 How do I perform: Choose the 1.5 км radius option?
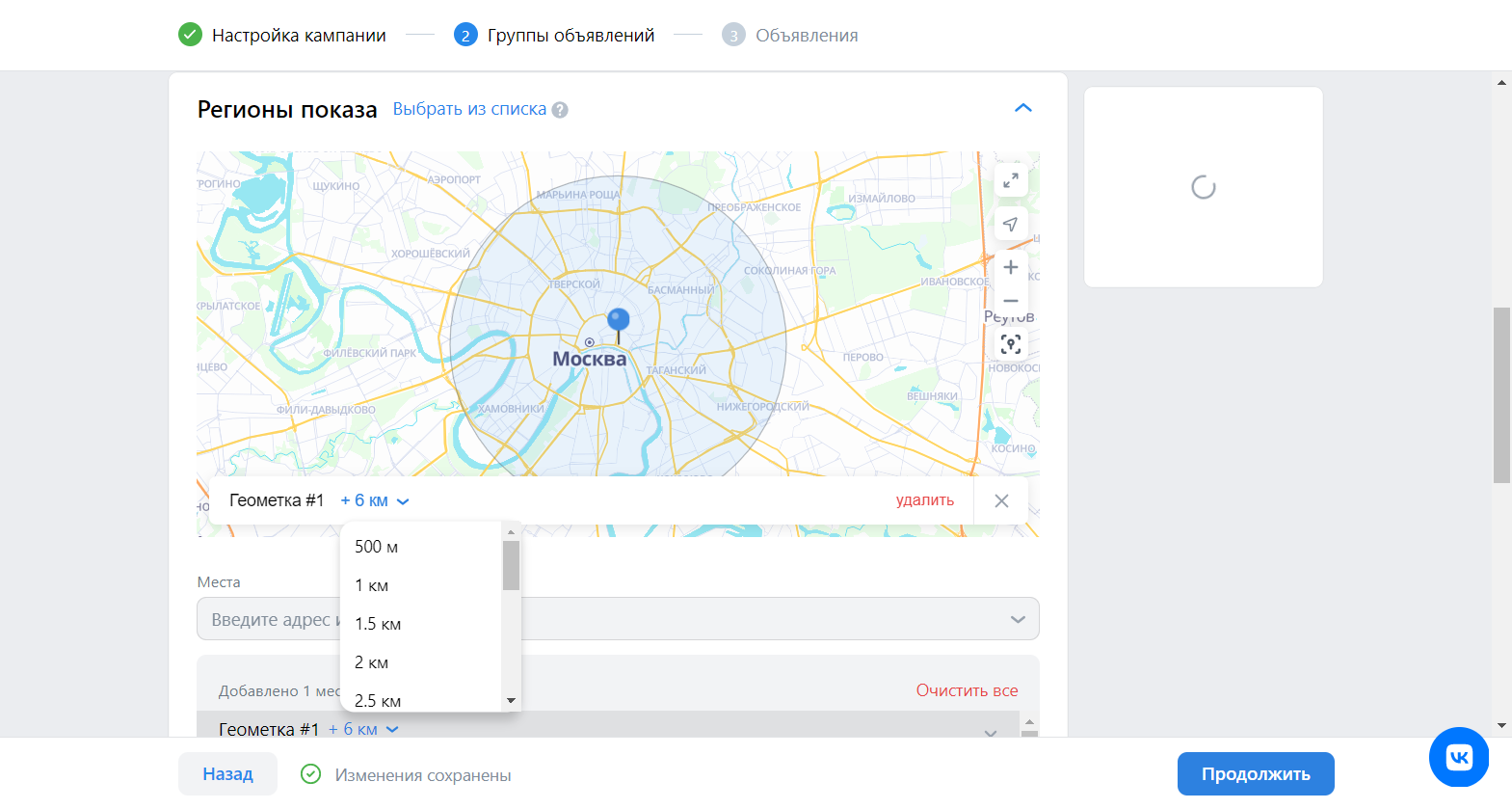point(378,624)
